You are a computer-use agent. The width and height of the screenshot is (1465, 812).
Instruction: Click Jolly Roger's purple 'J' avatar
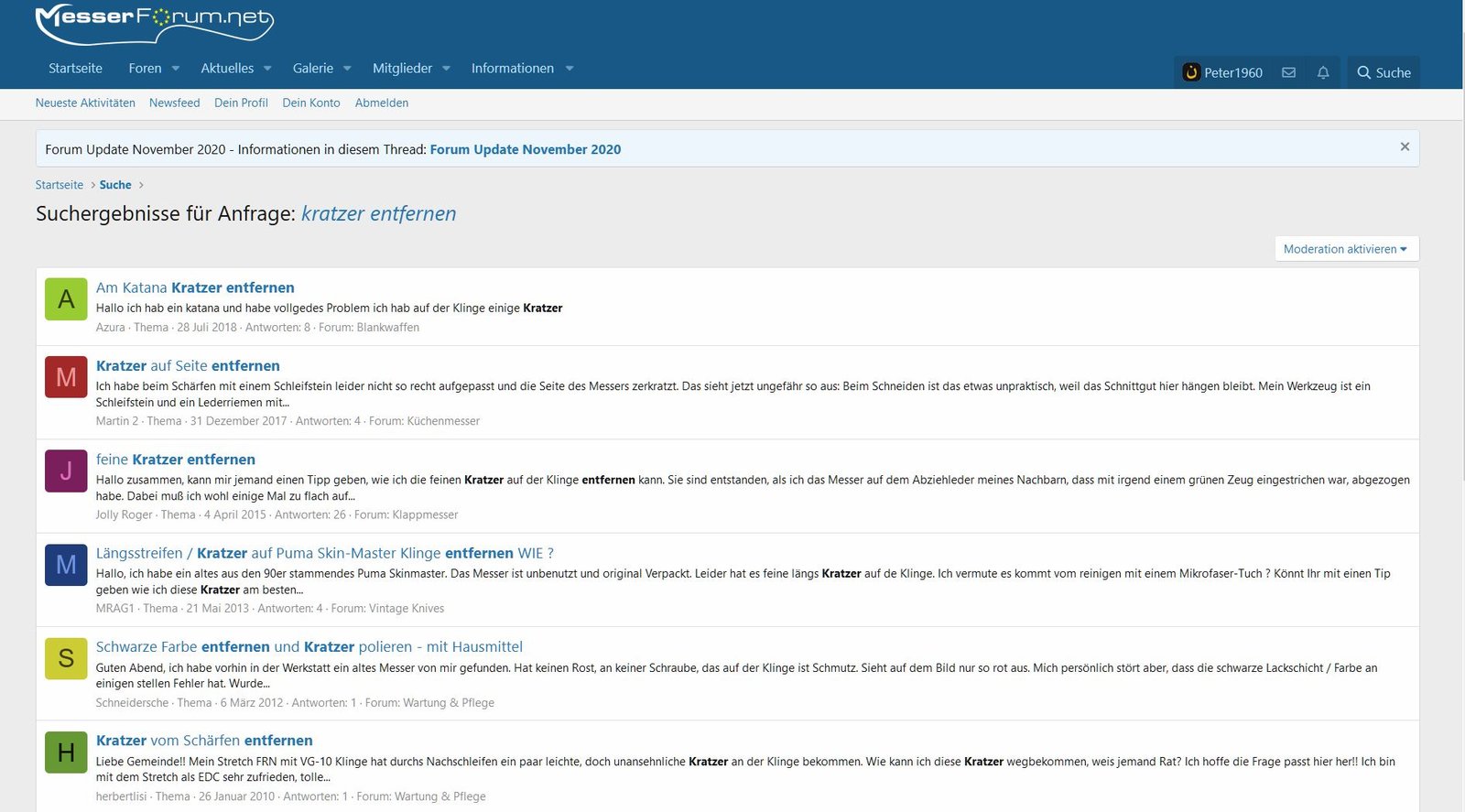(x=66, y=471)
